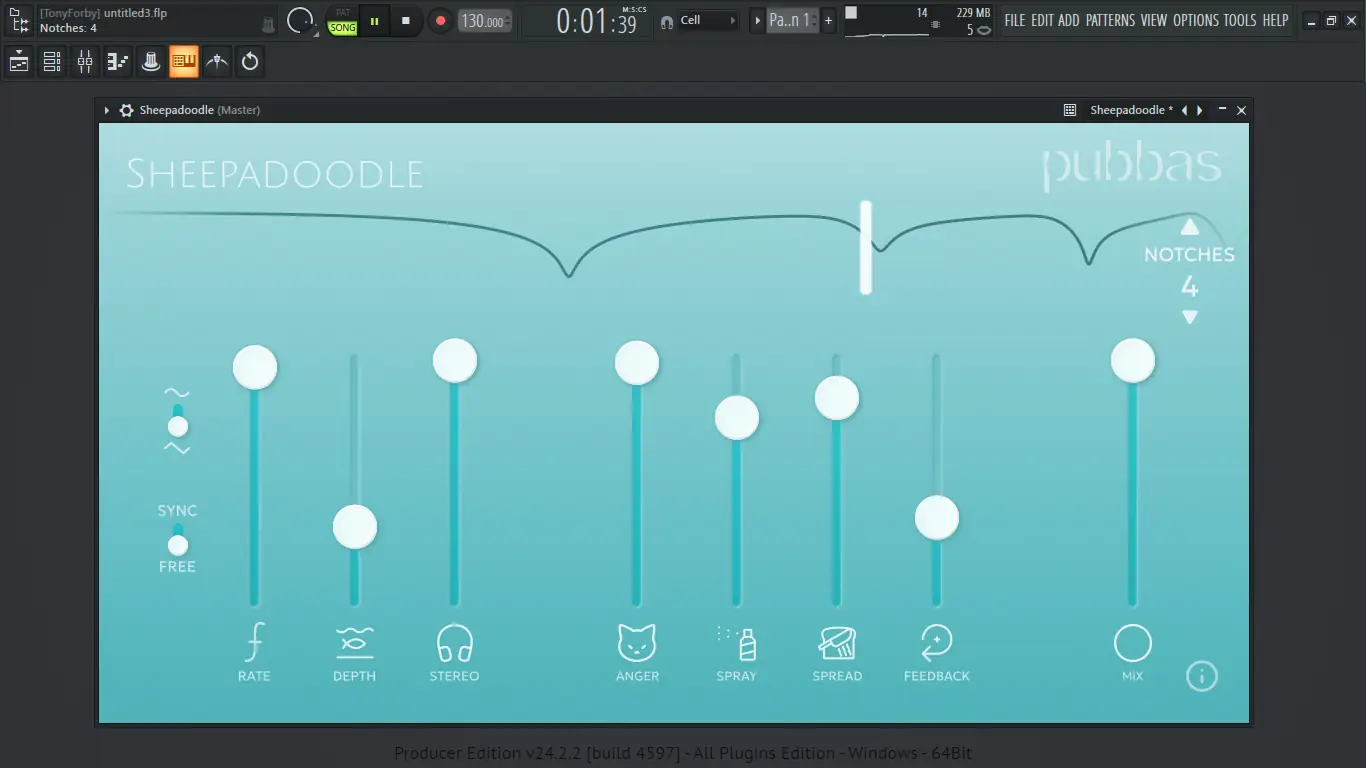The image size is (1366, 768).
Task: Click the lips polyphony icon
Action: [984, 30]
